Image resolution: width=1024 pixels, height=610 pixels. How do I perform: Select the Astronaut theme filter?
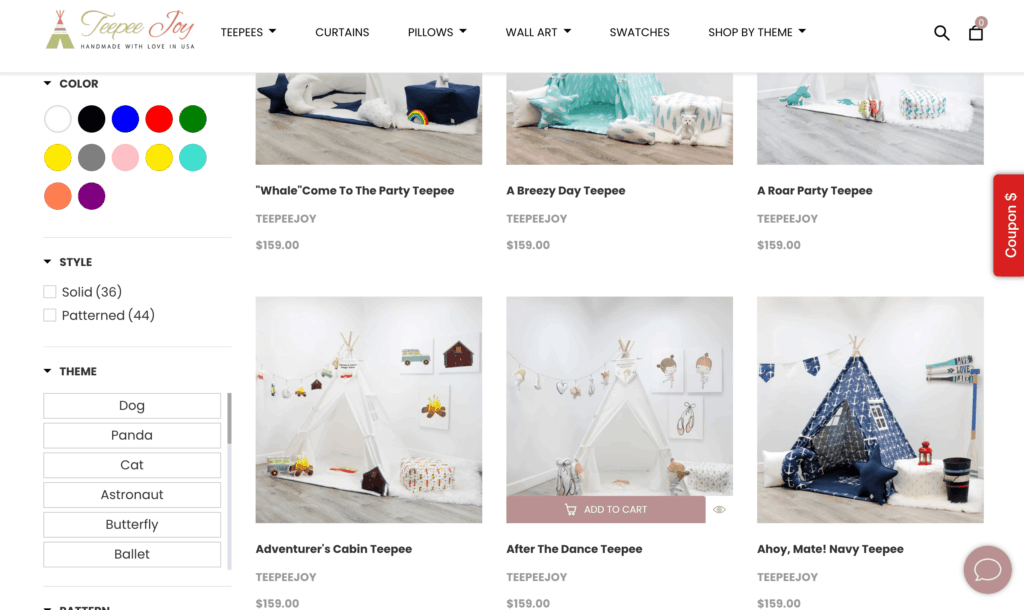click(132, 495)
